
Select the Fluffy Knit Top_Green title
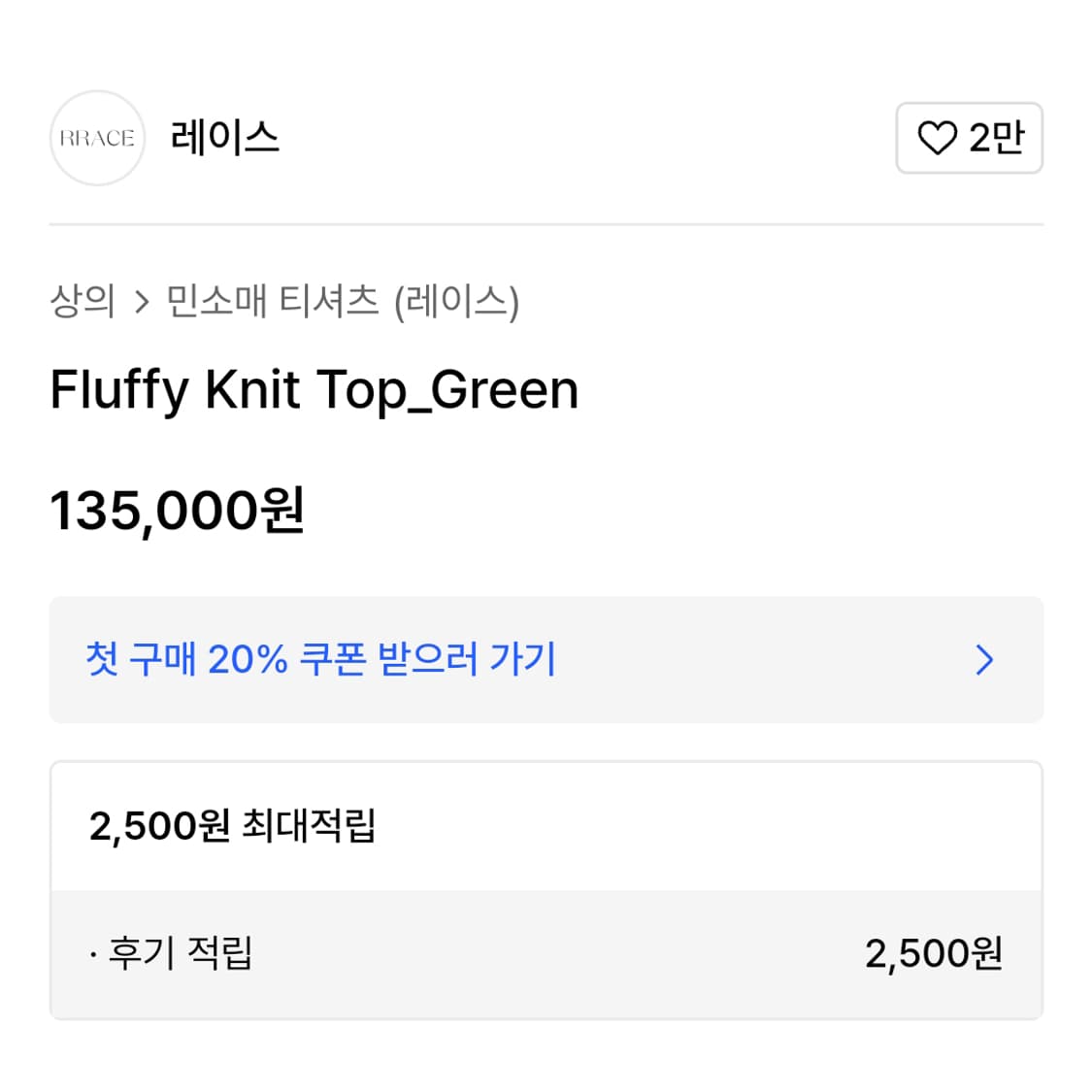[314, 390]
